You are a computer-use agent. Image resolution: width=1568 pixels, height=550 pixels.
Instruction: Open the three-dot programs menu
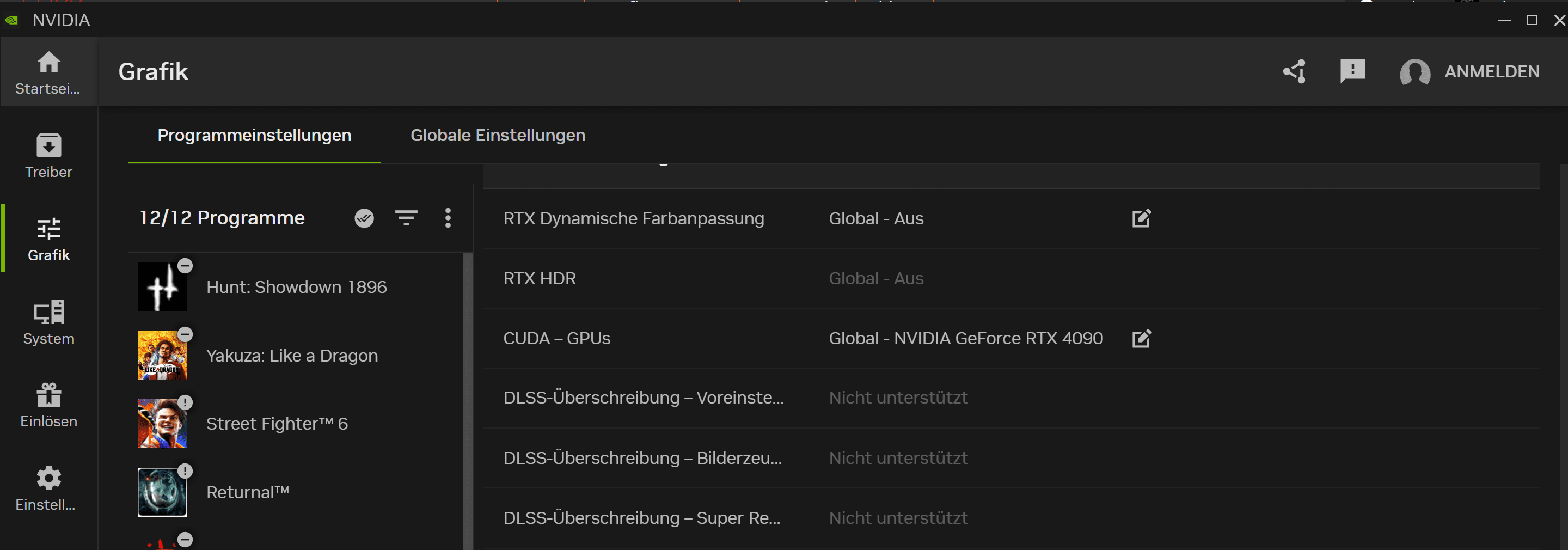click(448, 217)
